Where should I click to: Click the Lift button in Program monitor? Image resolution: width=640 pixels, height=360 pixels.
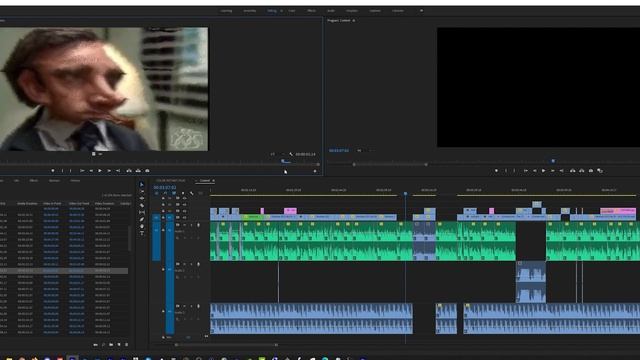573,171
